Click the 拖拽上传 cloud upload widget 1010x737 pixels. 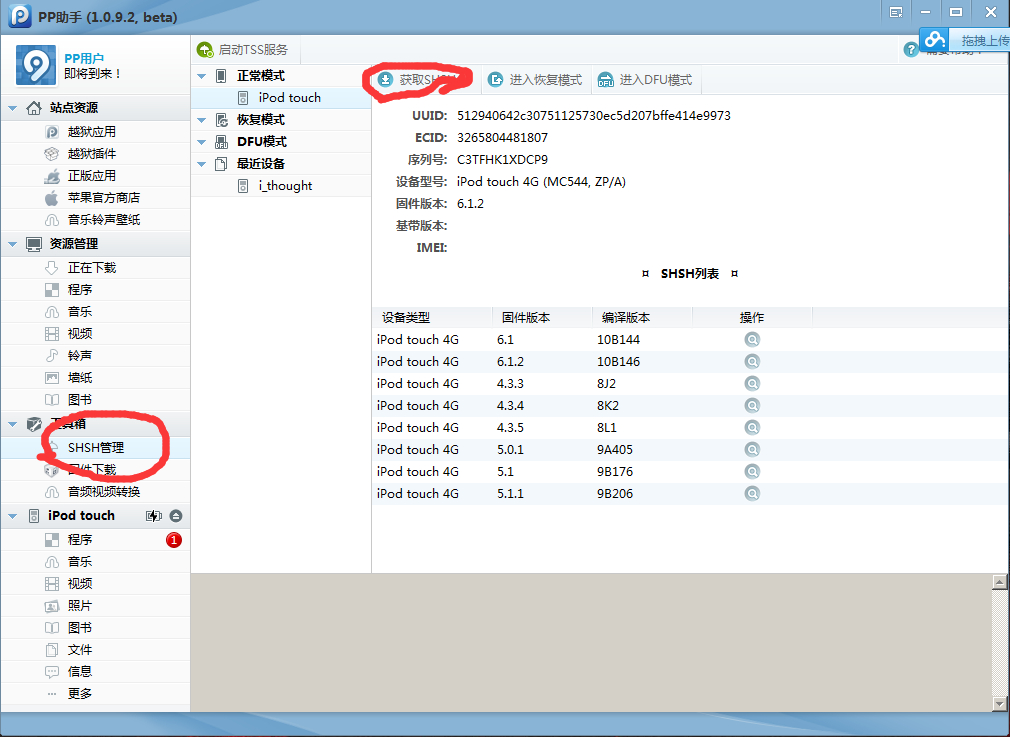click(964, 40)
